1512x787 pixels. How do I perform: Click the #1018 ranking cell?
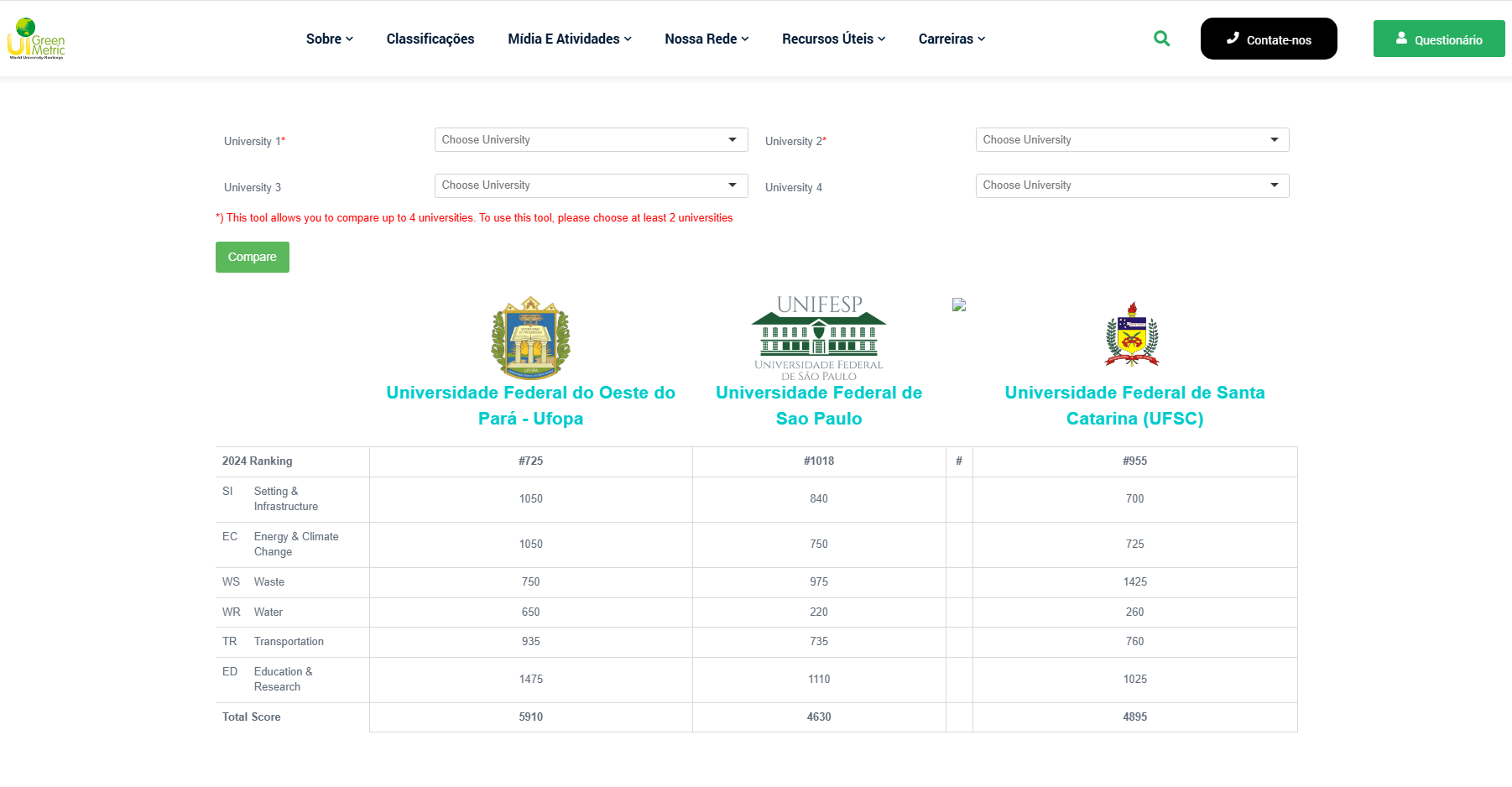click(x=819, y=461)
